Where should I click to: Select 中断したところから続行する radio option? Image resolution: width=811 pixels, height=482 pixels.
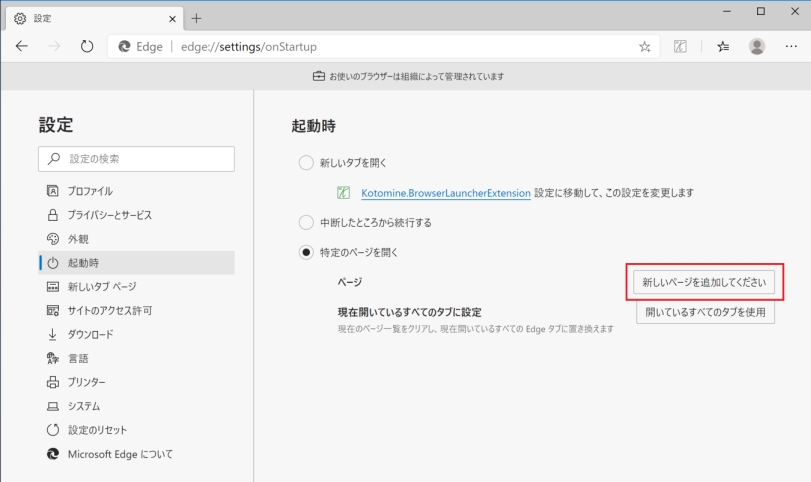pos(306,222)
